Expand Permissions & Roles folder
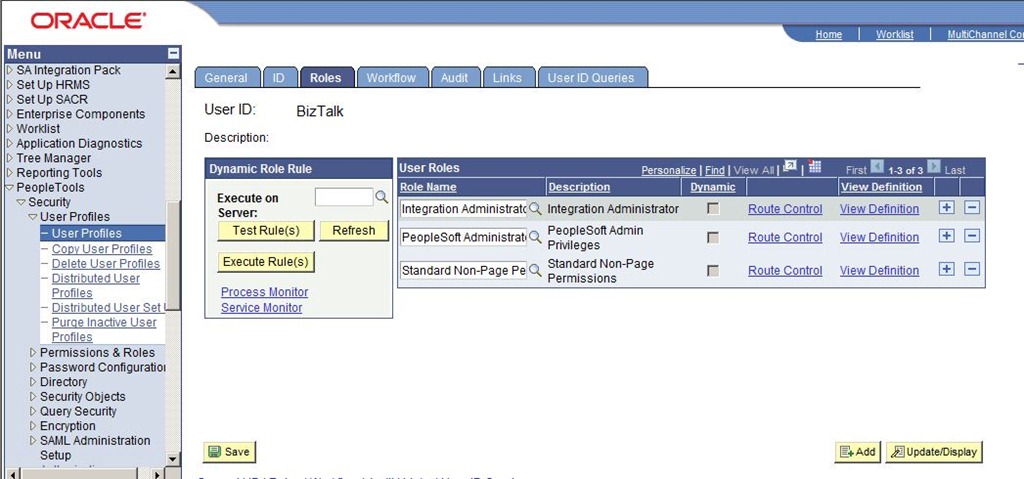The image size is (1024, 479). click(33, 352)
